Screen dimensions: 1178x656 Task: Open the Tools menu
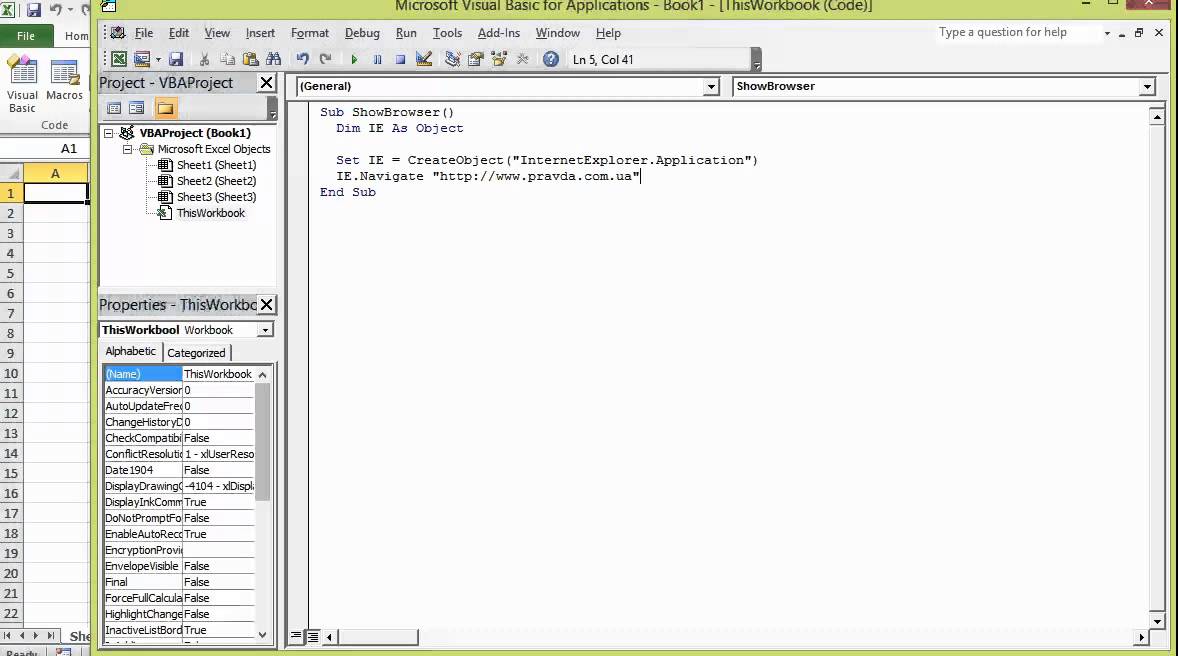pyautogui.click(x=447, y=33)
